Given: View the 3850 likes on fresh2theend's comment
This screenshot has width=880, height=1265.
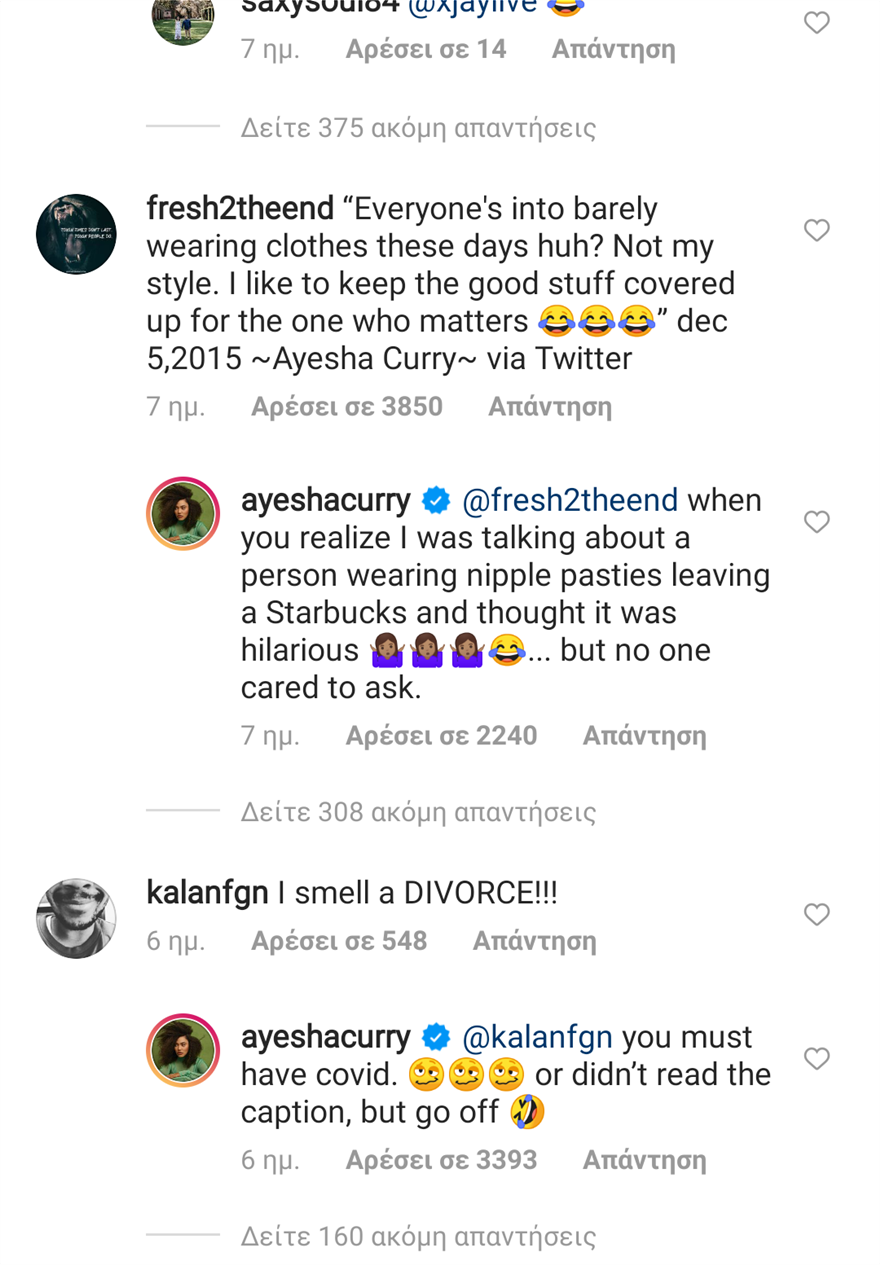Looking at the screenshot, I should click(x=346, y=407).
